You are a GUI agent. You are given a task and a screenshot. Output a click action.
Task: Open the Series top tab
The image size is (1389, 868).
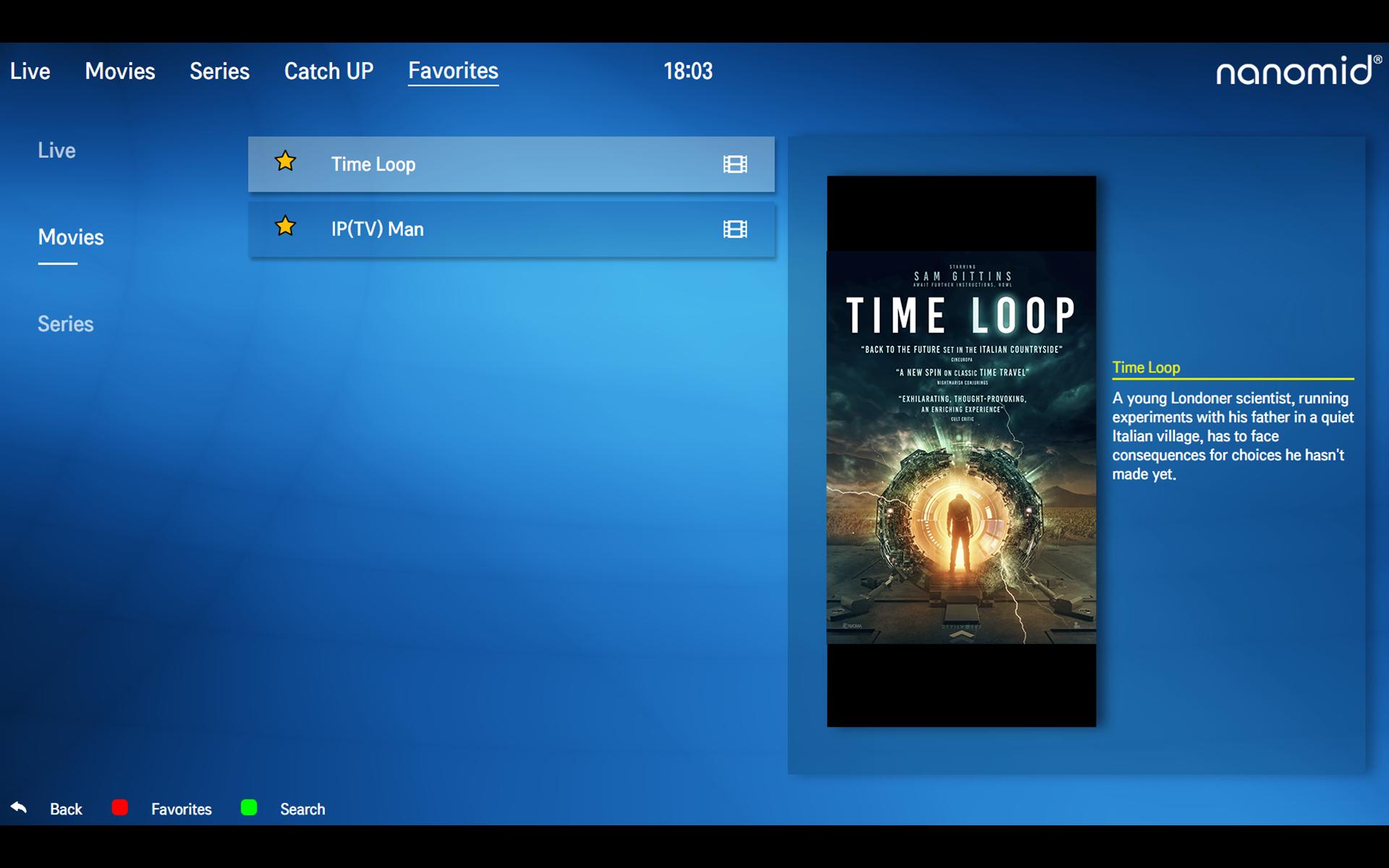tap(219, 71)
